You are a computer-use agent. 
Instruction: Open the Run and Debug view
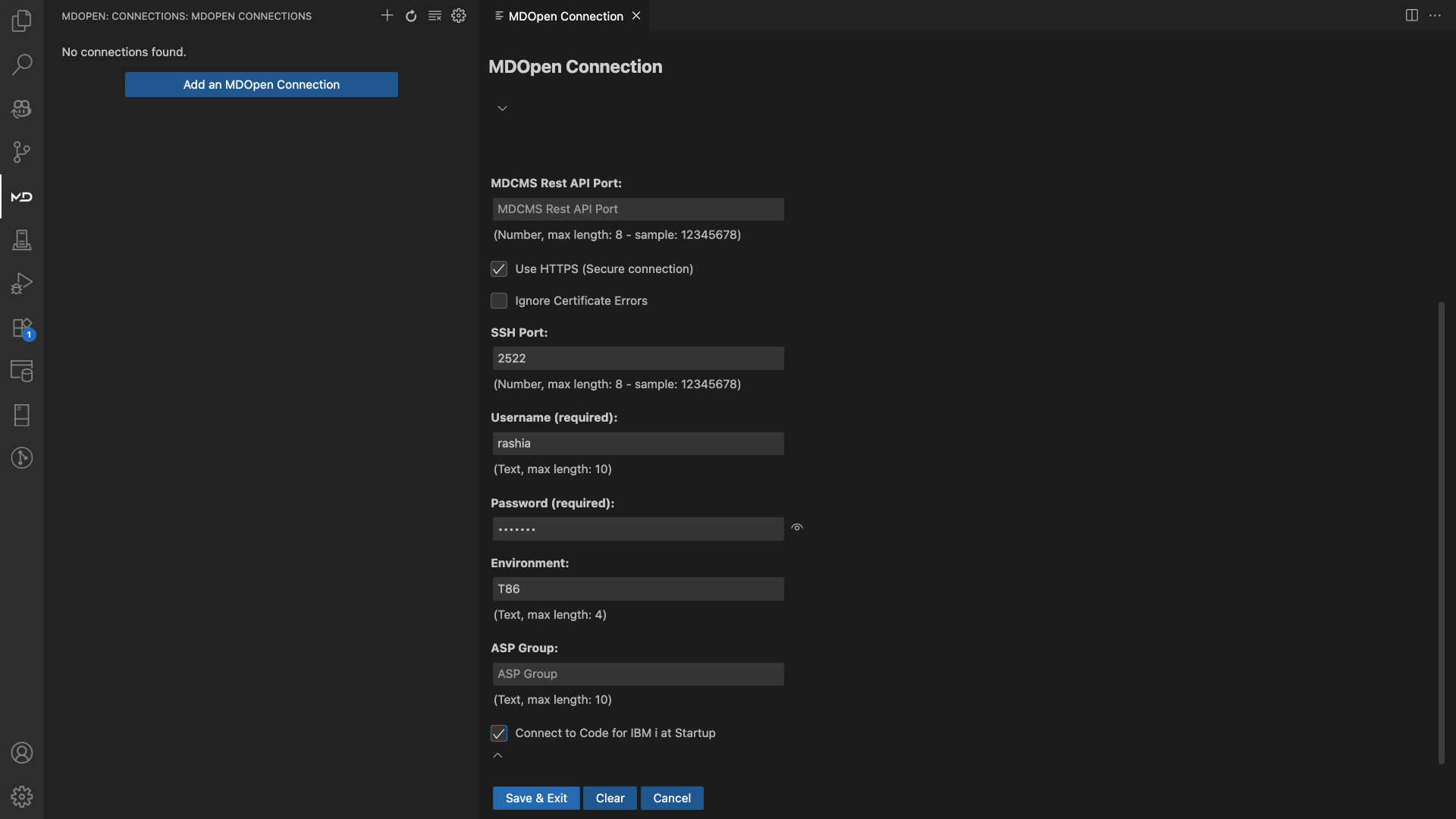click(21, 284)
